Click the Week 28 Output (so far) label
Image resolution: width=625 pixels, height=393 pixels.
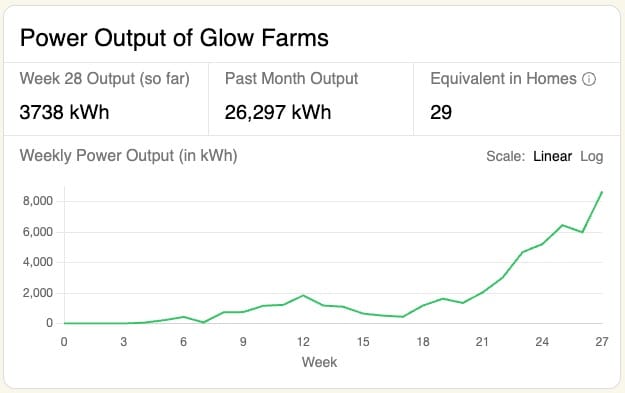click(104, 79)
